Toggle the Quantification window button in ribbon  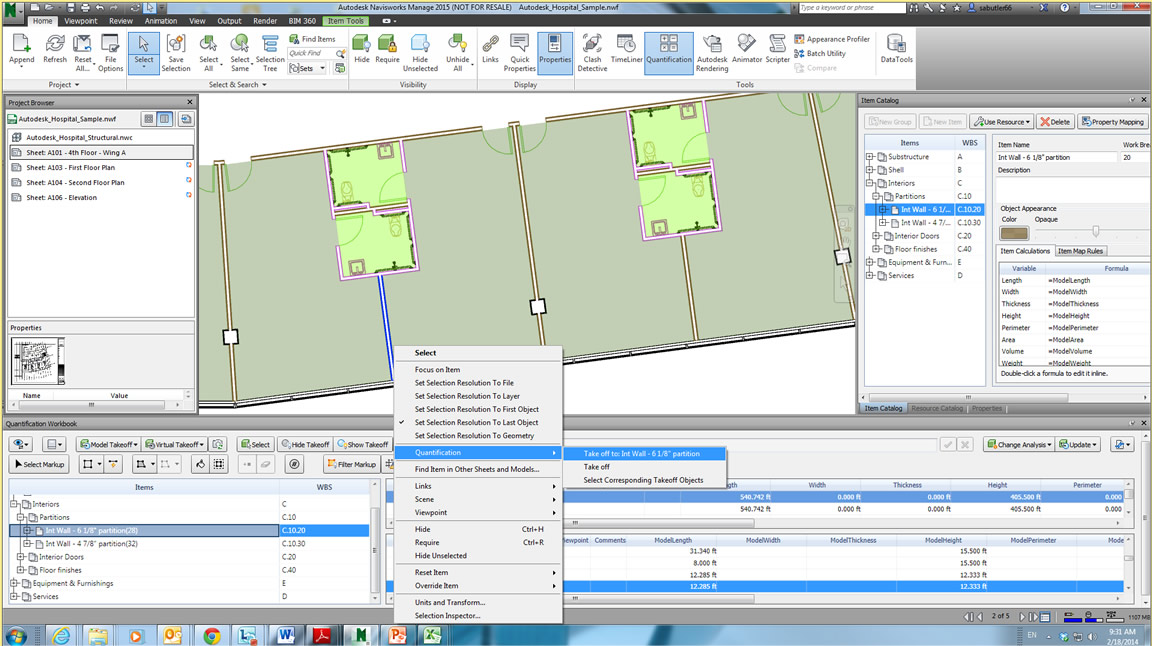click(x=669, y=51)
